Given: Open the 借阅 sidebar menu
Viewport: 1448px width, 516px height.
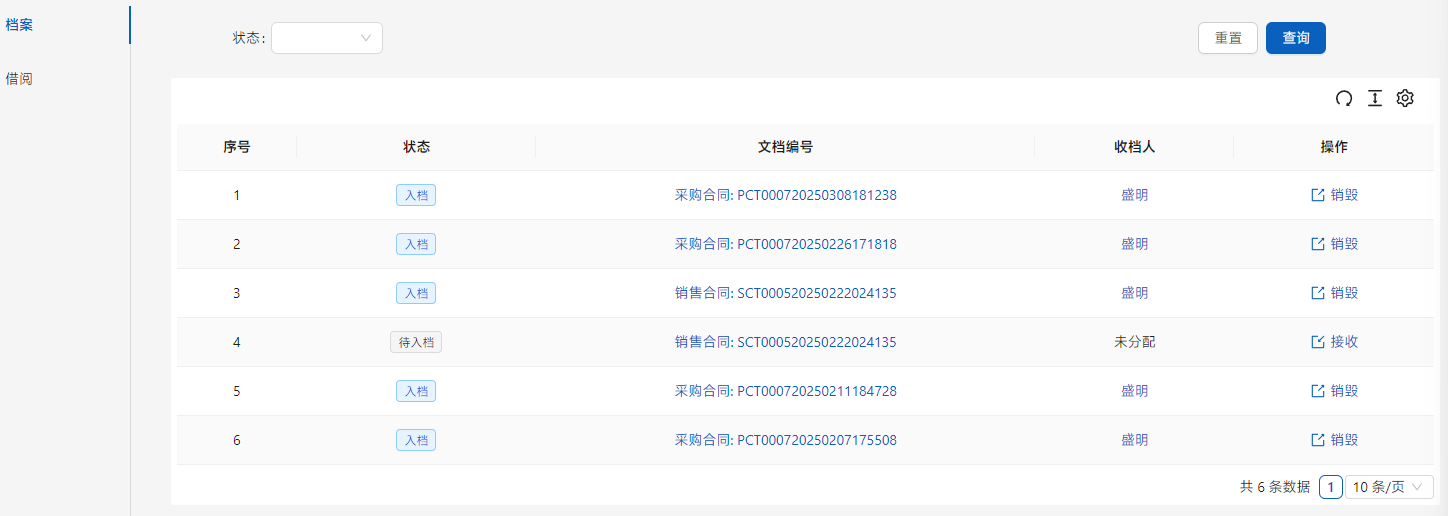Looking at the screenshot, I should click(20, 78).
